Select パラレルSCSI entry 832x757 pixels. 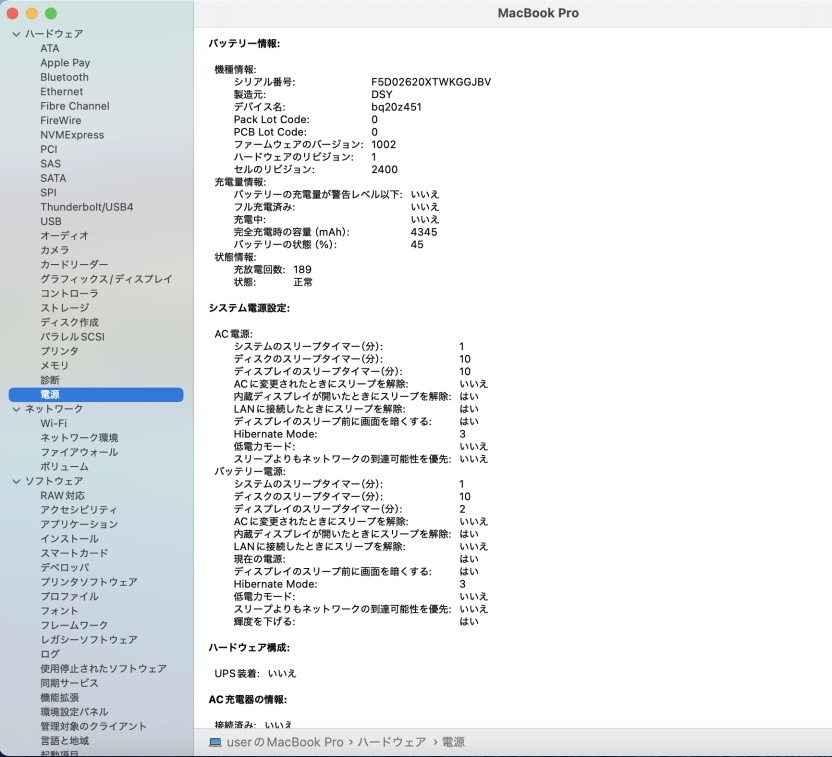click(x=73, y=337)
